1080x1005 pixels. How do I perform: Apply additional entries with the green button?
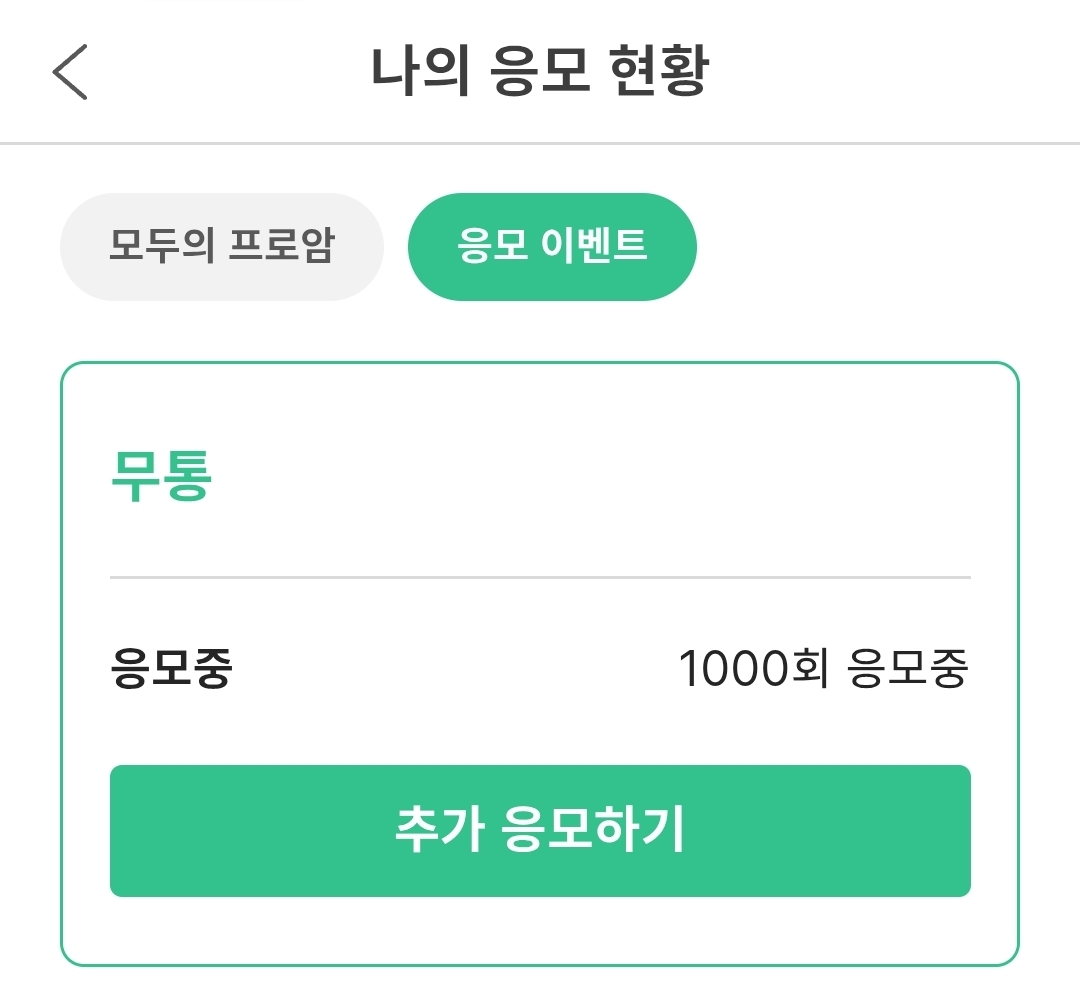point(540,831)
